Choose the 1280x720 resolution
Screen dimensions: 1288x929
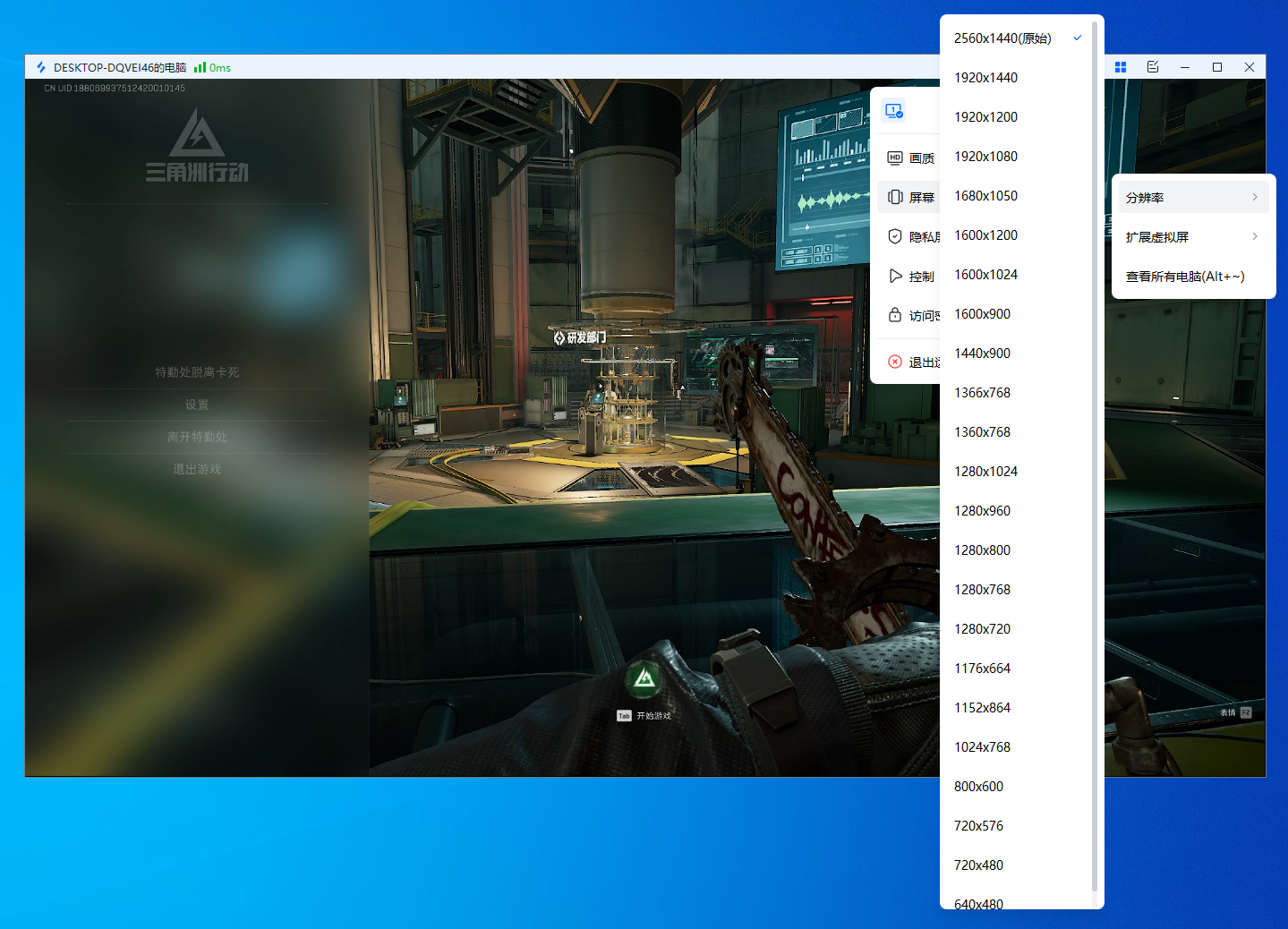(x=982, y=629)
